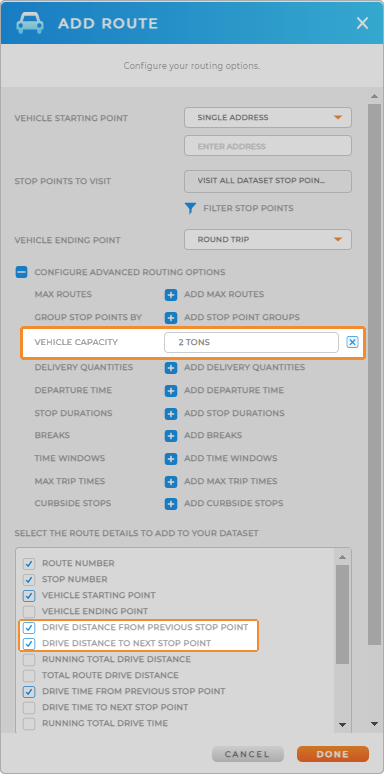
Task: Click the Curbside Stops label
Action: click(x=73, y=503)
